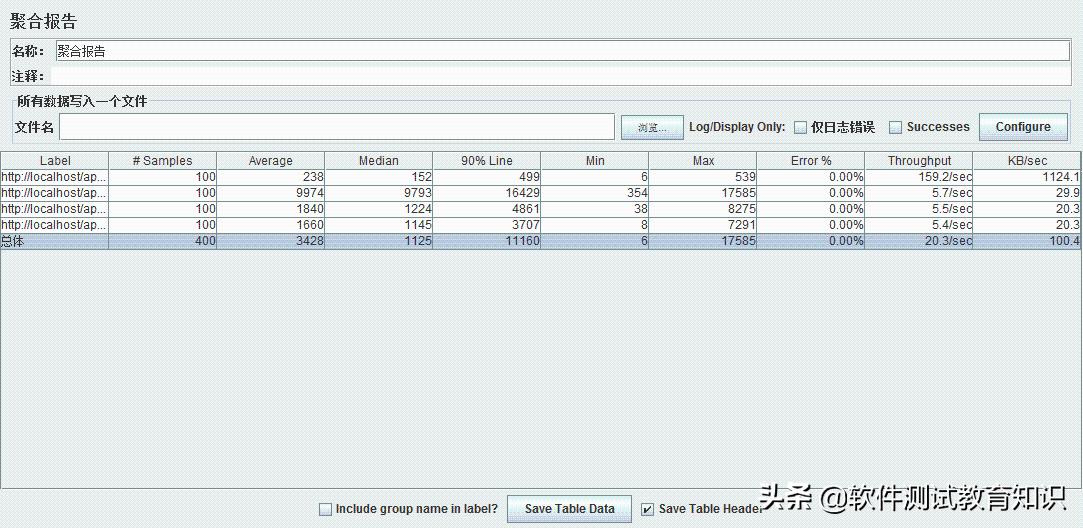Uncheck the Save Table Header checkbox
The image size is (1083, 528).
648,509
